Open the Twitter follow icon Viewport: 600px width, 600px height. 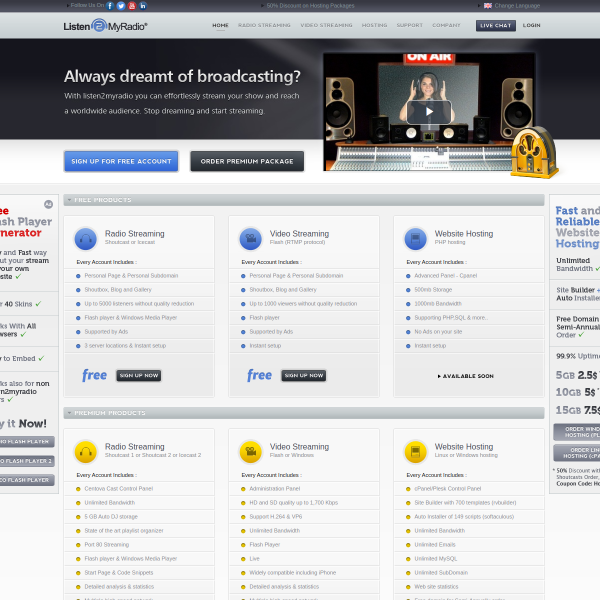point(121,6)
